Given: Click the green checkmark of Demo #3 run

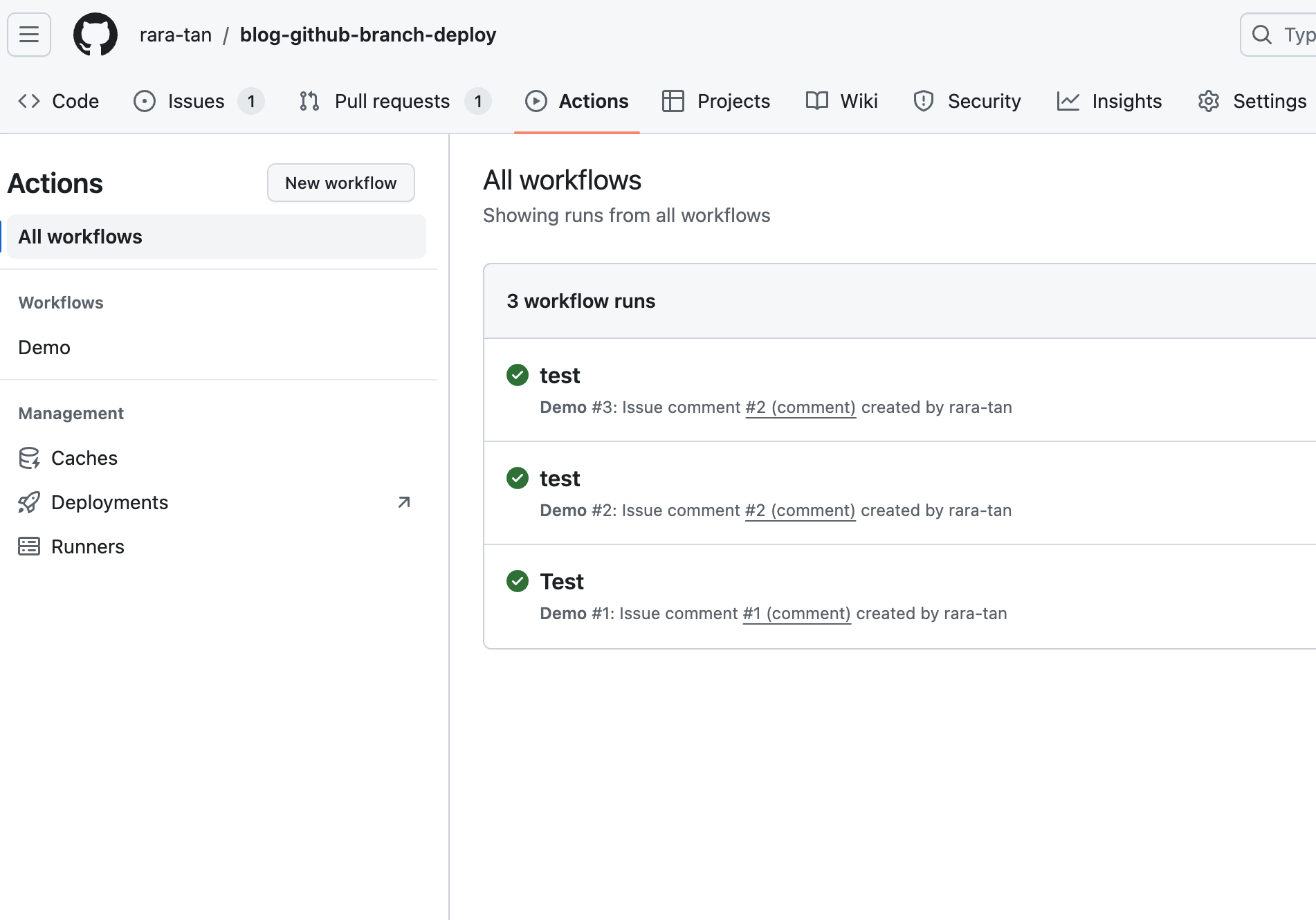Looking at the screenshot, I should 517,375.
